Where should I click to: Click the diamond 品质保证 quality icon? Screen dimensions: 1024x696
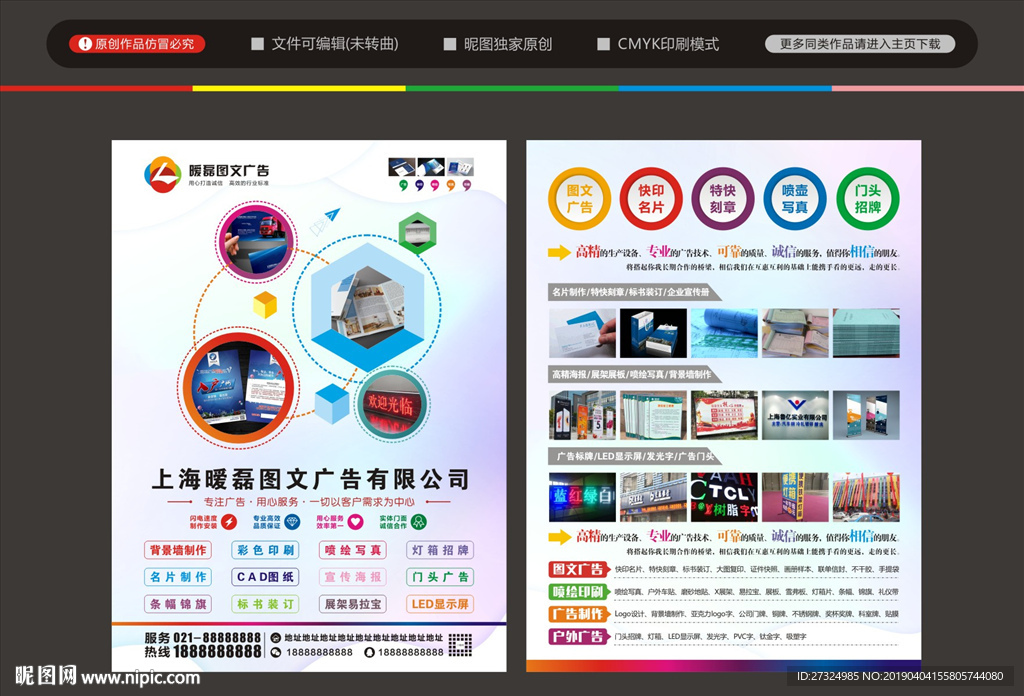click(292, 522)
